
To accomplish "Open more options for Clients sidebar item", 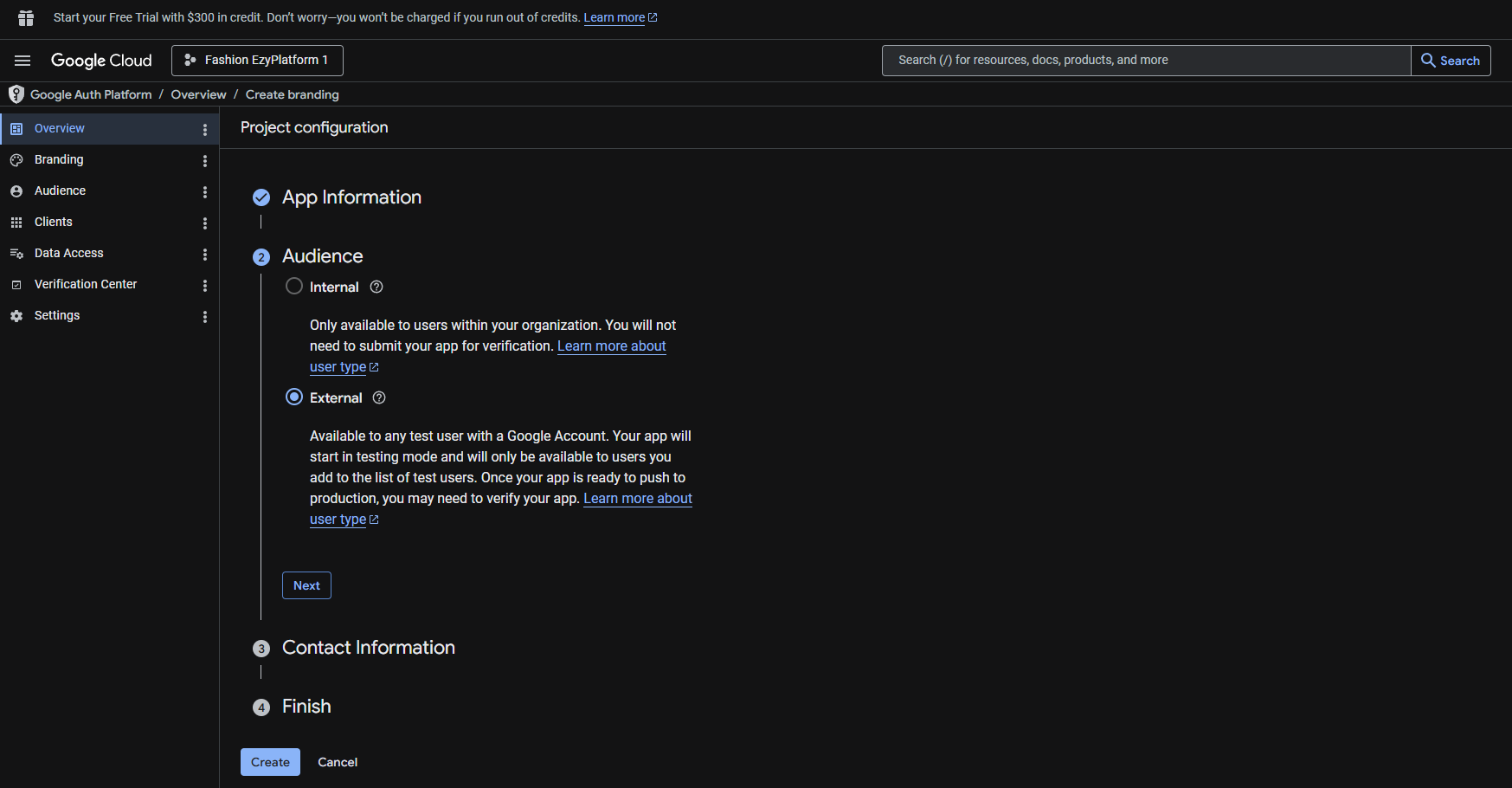I will [205, 223].
